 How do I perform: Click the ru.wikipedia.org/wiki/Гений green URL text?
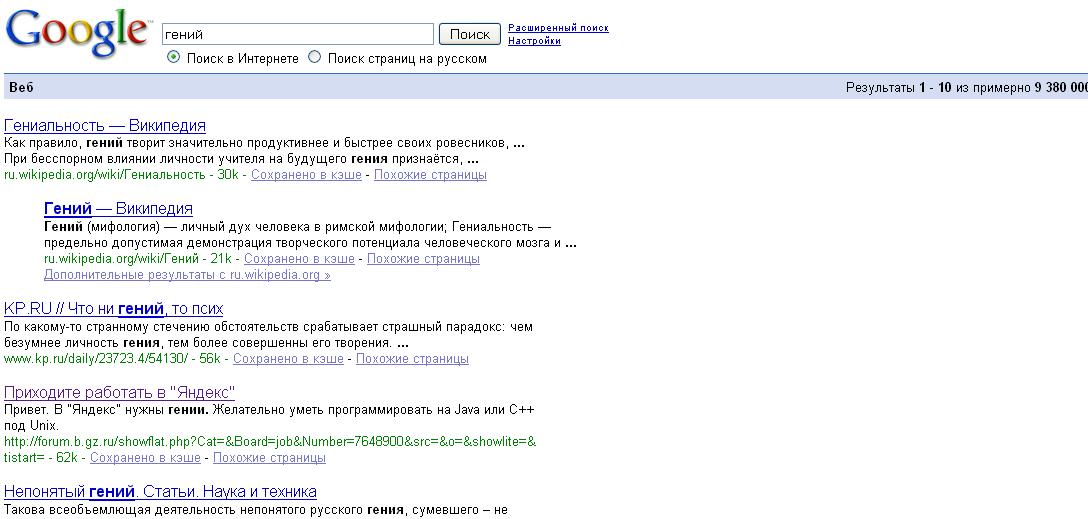(x=120, y=259)
